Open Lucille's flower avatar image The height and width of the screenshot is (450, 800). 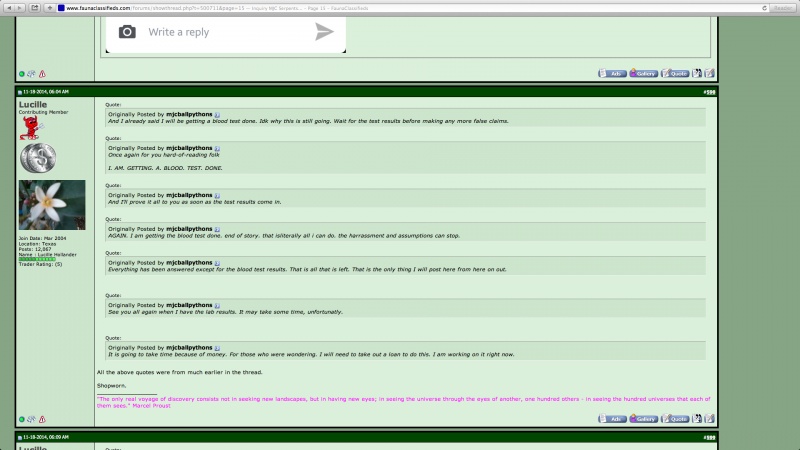[52, 205]
